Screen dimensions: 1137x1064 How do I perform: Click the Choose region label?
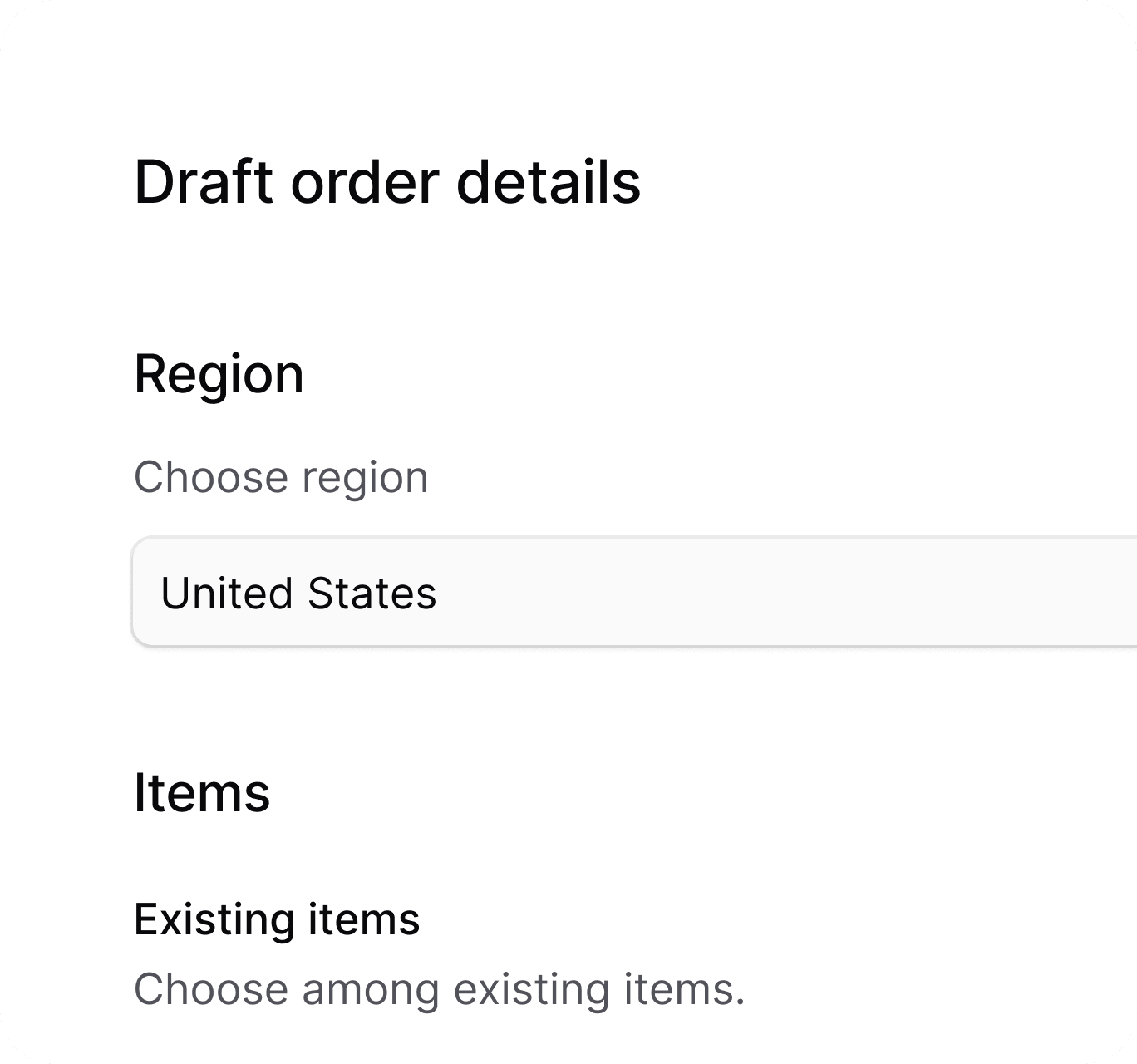pyautogui.click(x=282, y=476)
